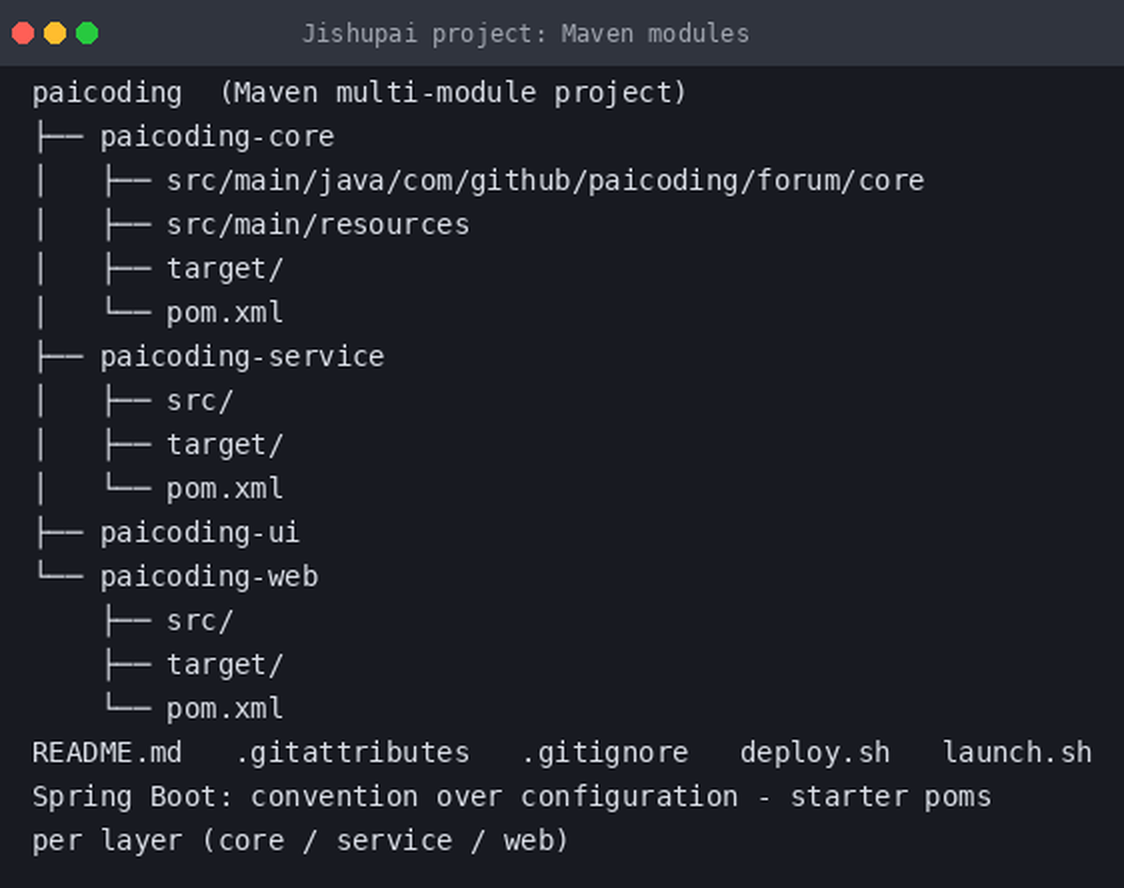This screenshot has width=1124, height=888.
Task: Select 'src/' under paicoding-web
Action: tap(200, 621)
